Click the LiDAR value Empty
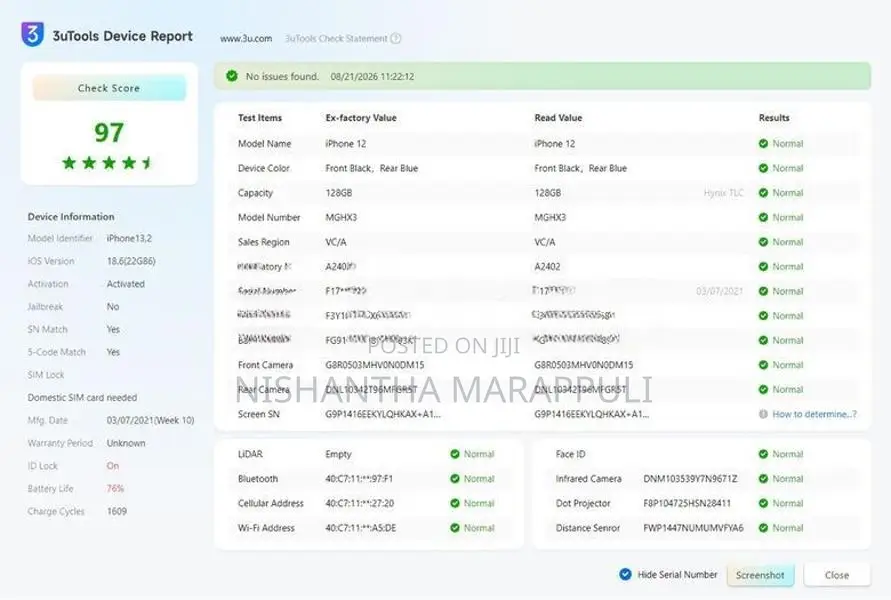Image resolution: width=891 pixels, height=600 pixels. coord(338,454)
